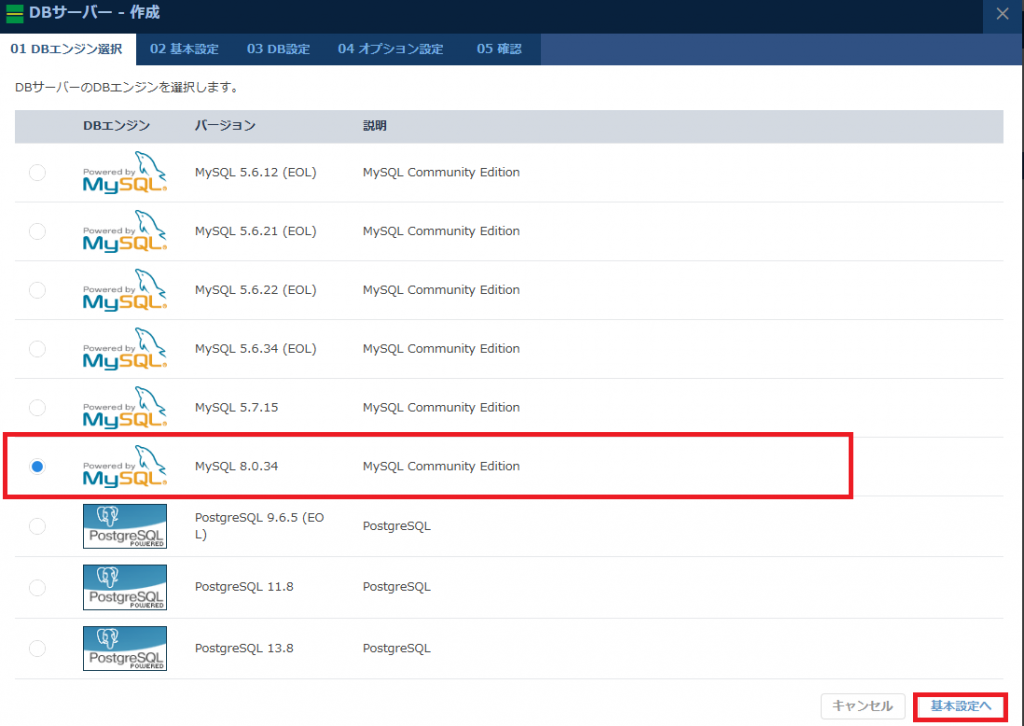Viewport: 1024px width, 726px height.
Task: Click MySQL Community Edition in the 5.6.12 row
Action: [x=441, y=172]
